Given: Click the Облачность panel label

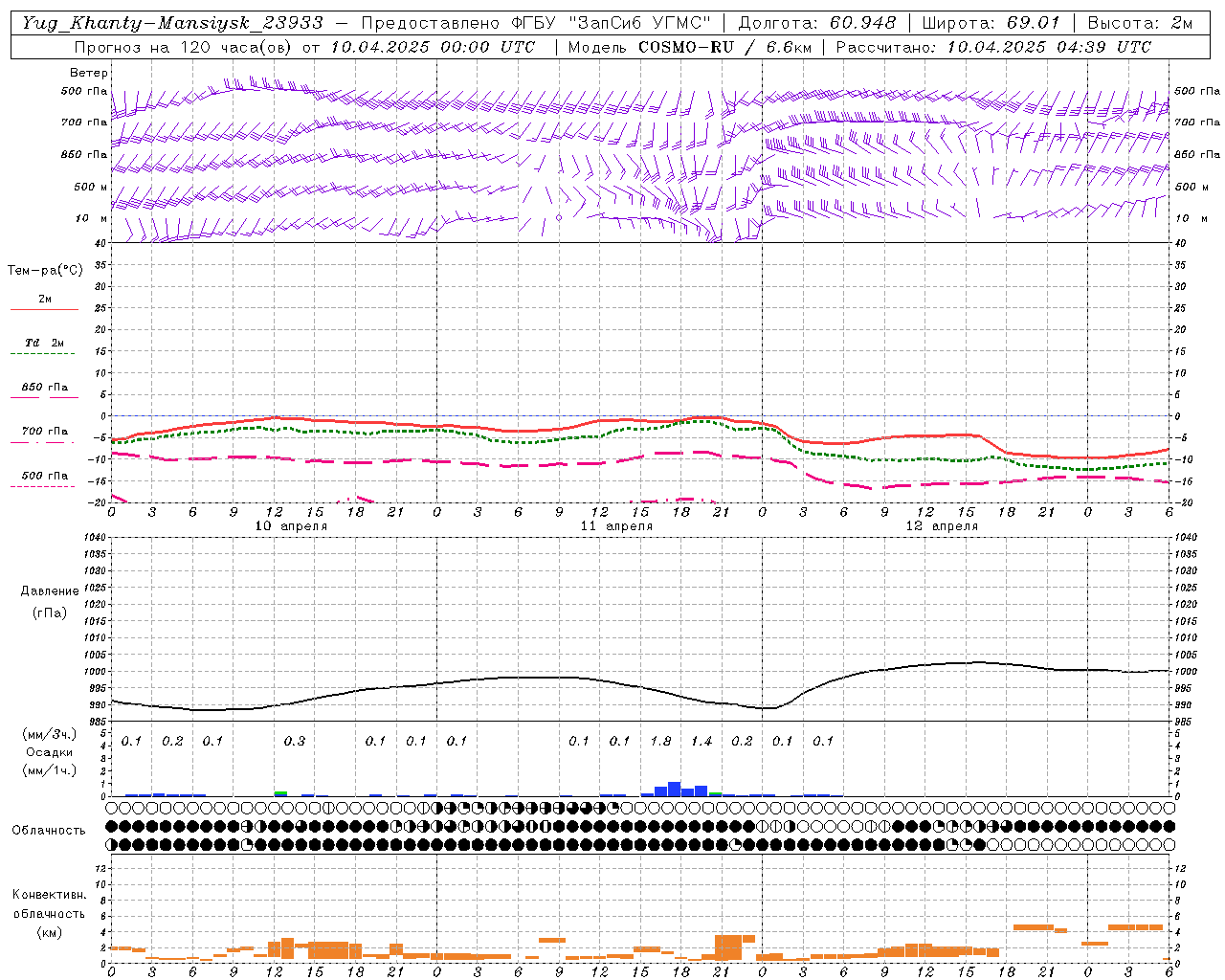Looking at the screenshot, I should click(49, 831).
